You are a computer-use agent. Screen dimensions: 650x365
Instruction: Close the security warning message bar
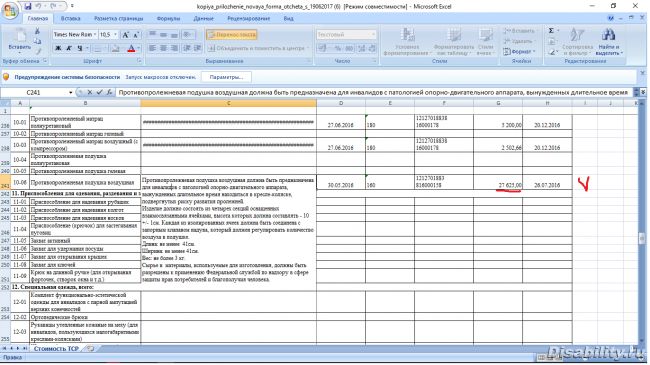click(x=643, y=73)
